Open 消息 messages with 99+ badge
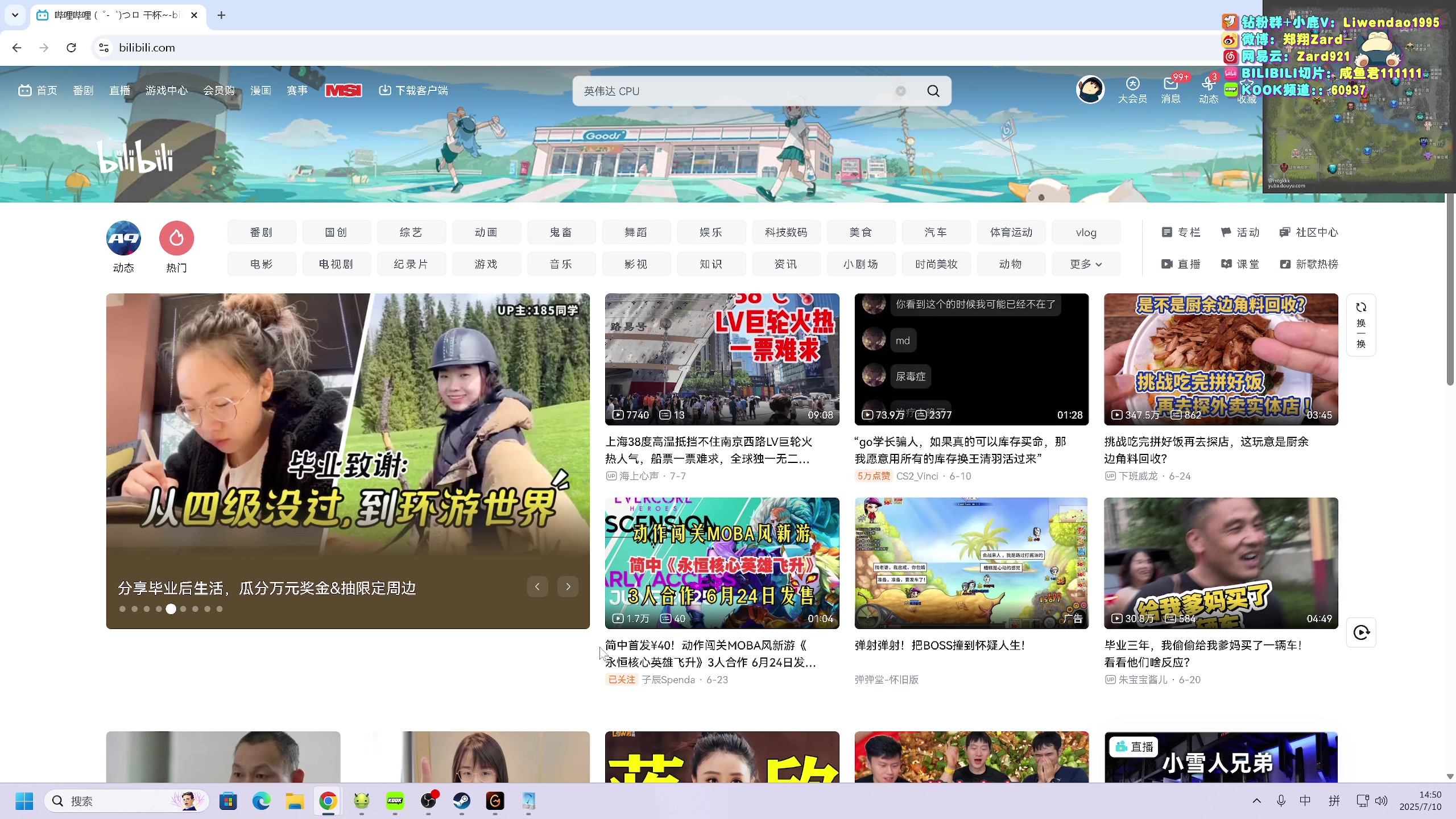The width and height of the screenshot is (1456, 819). [1171, 90]
